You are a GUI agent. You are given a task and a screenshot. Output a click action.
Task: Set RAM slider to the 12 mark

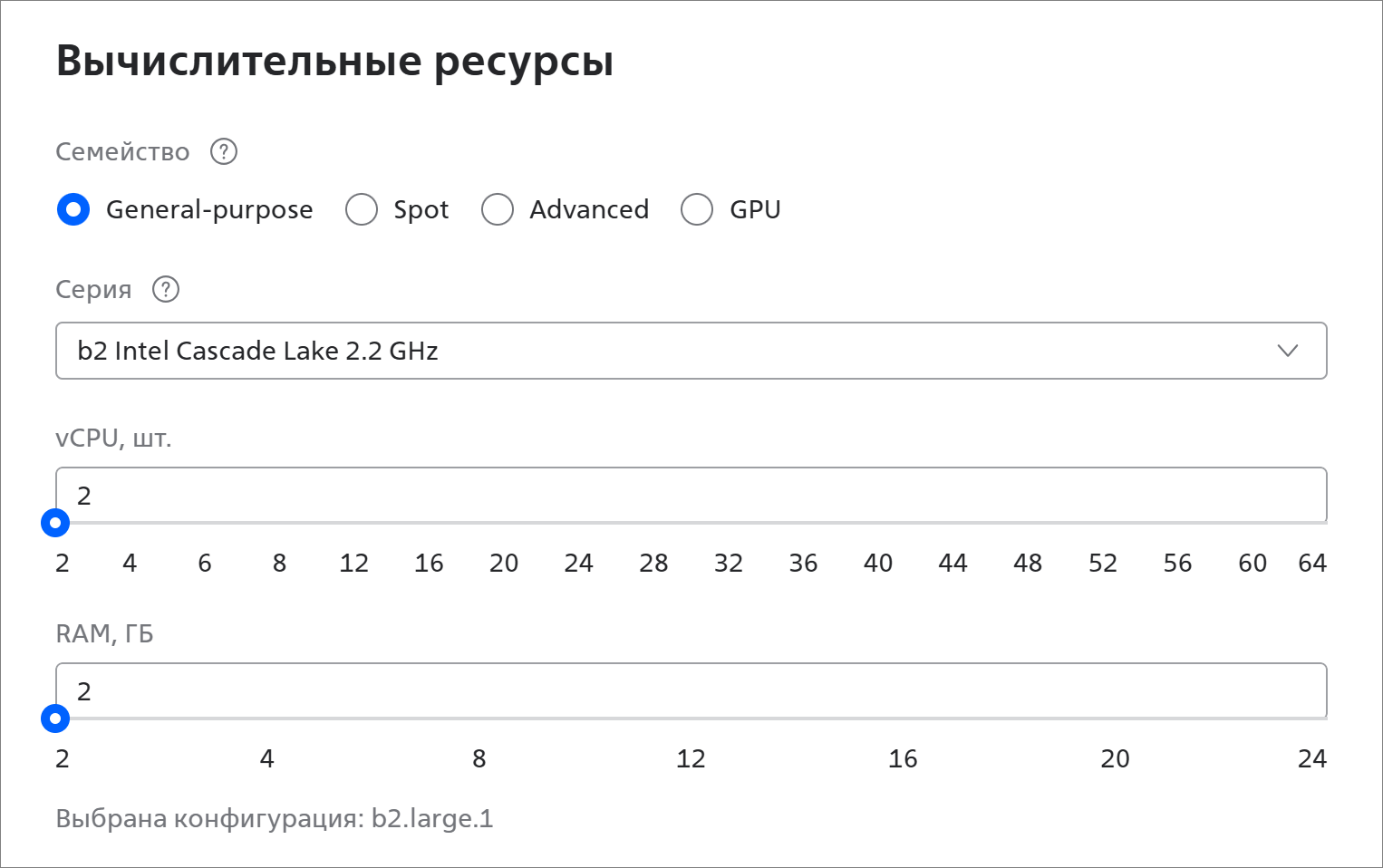coord(691,719)
